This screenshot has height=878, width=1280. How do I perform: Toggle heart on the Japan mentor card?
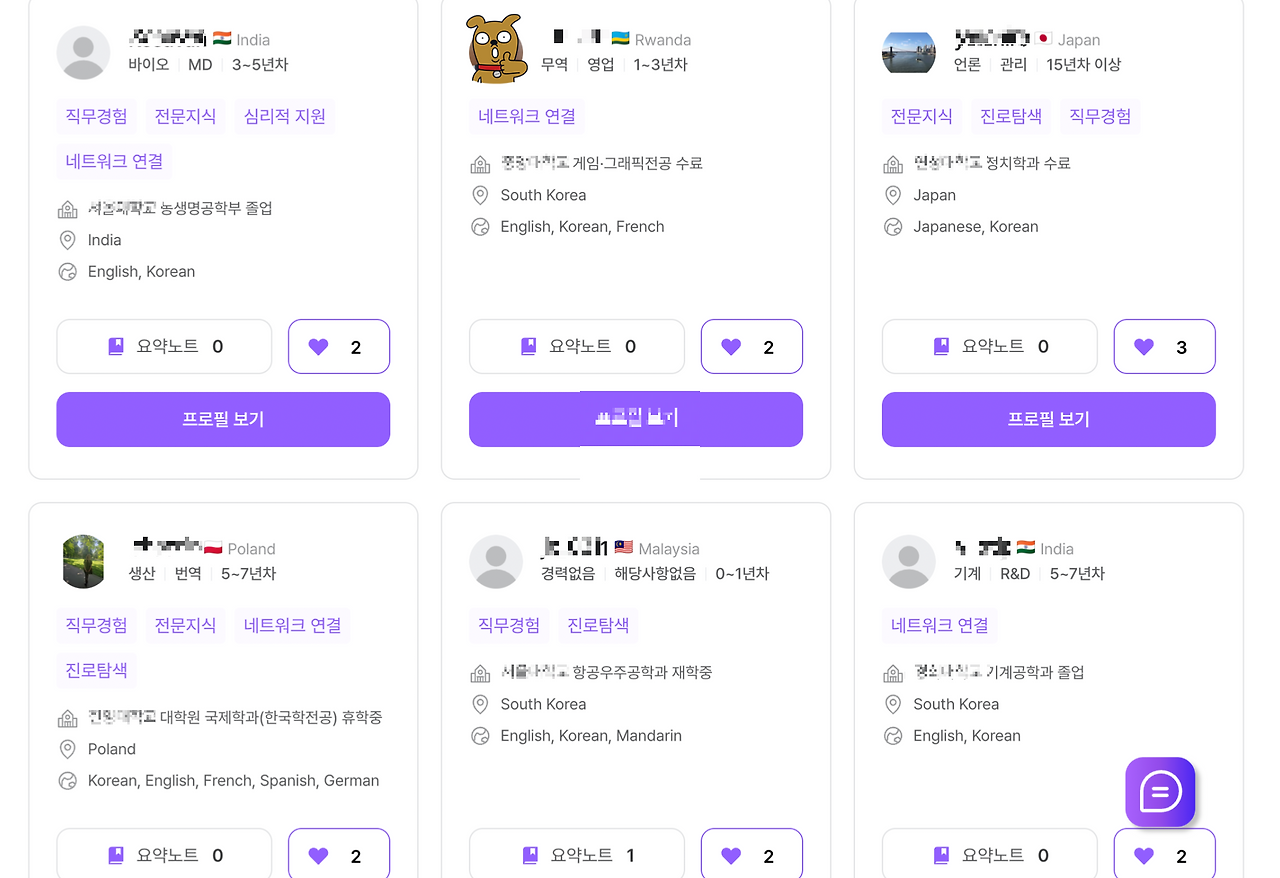(x=1164, y=347)
